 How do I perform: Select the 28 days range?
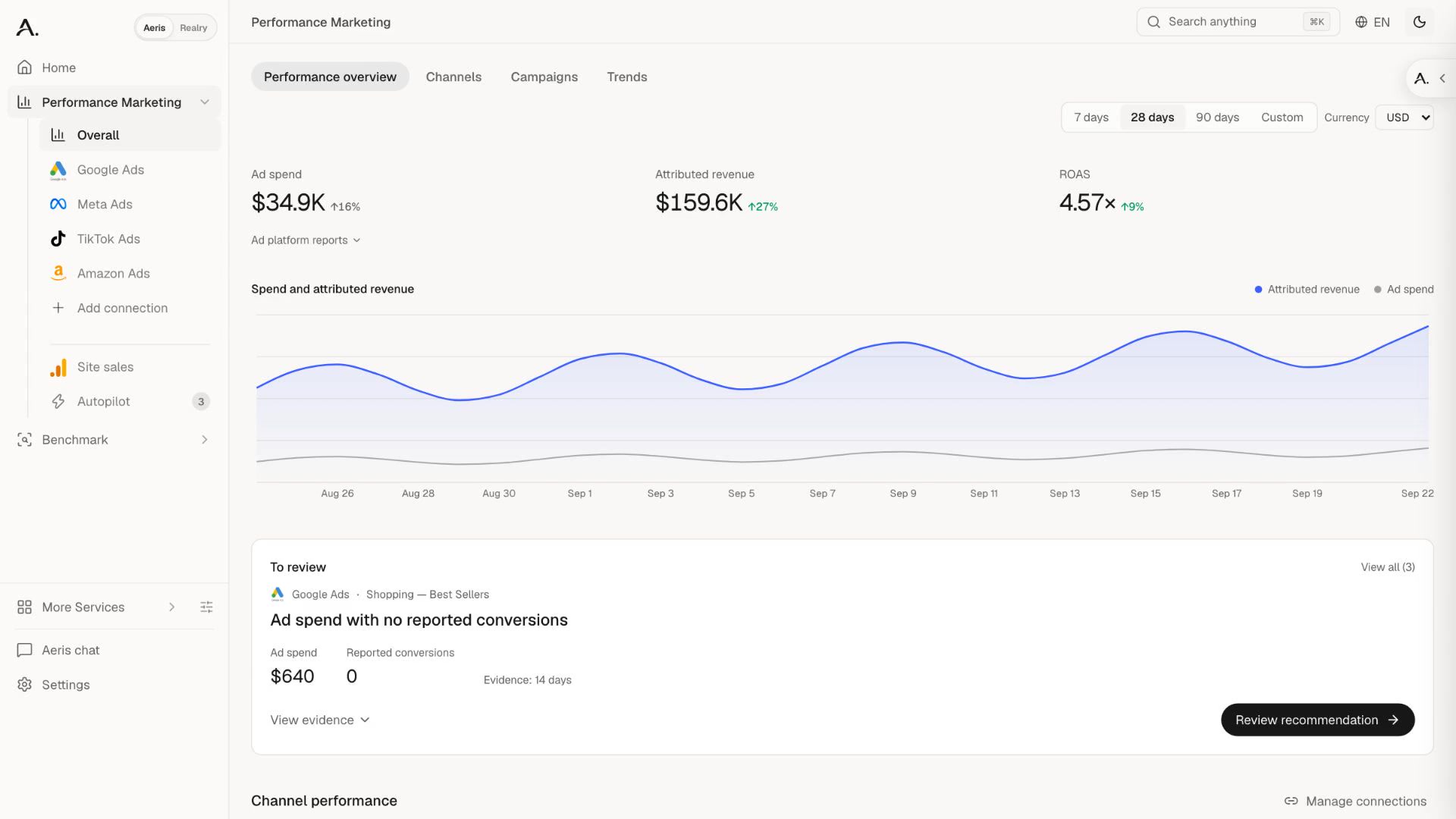pyautogui.click(x=1152, y=118)
